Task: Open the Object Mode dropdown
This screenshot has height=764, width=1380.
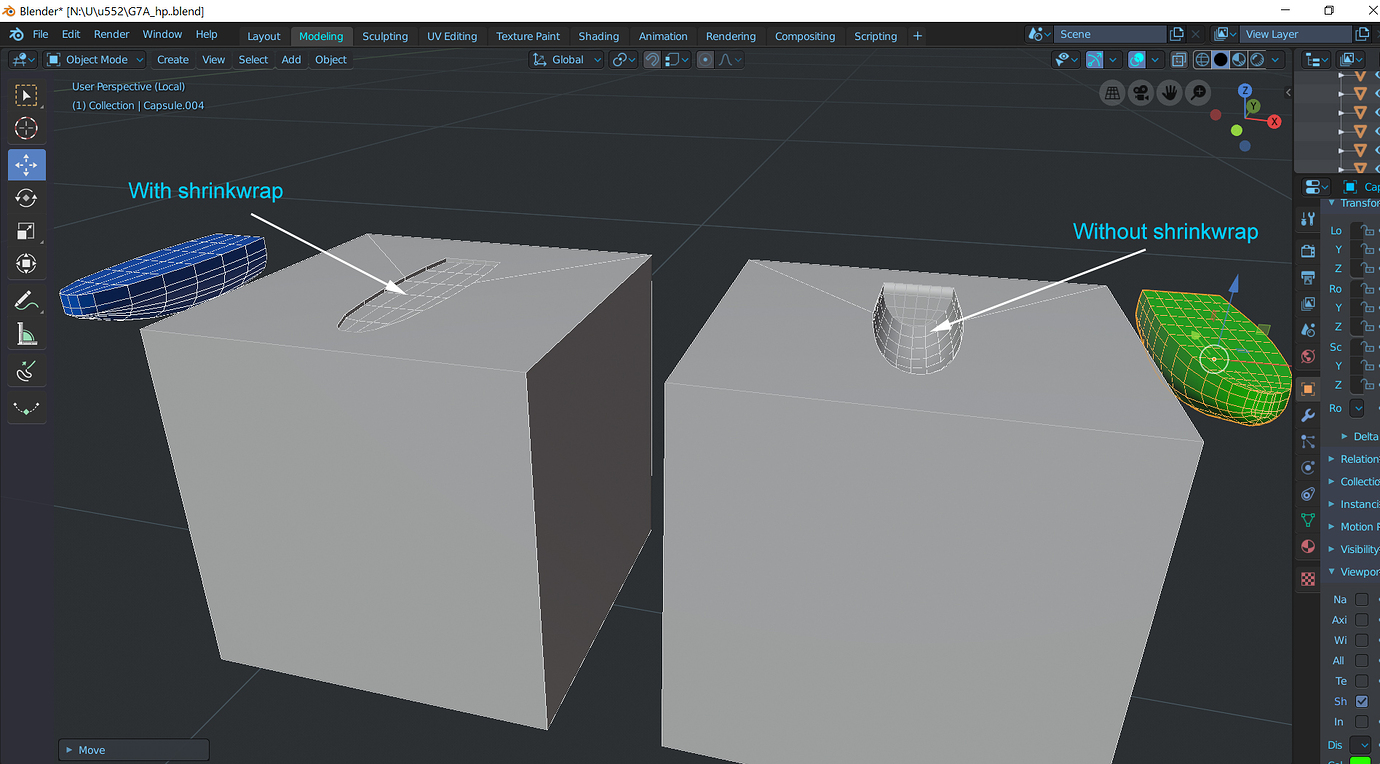Action: 94,60
